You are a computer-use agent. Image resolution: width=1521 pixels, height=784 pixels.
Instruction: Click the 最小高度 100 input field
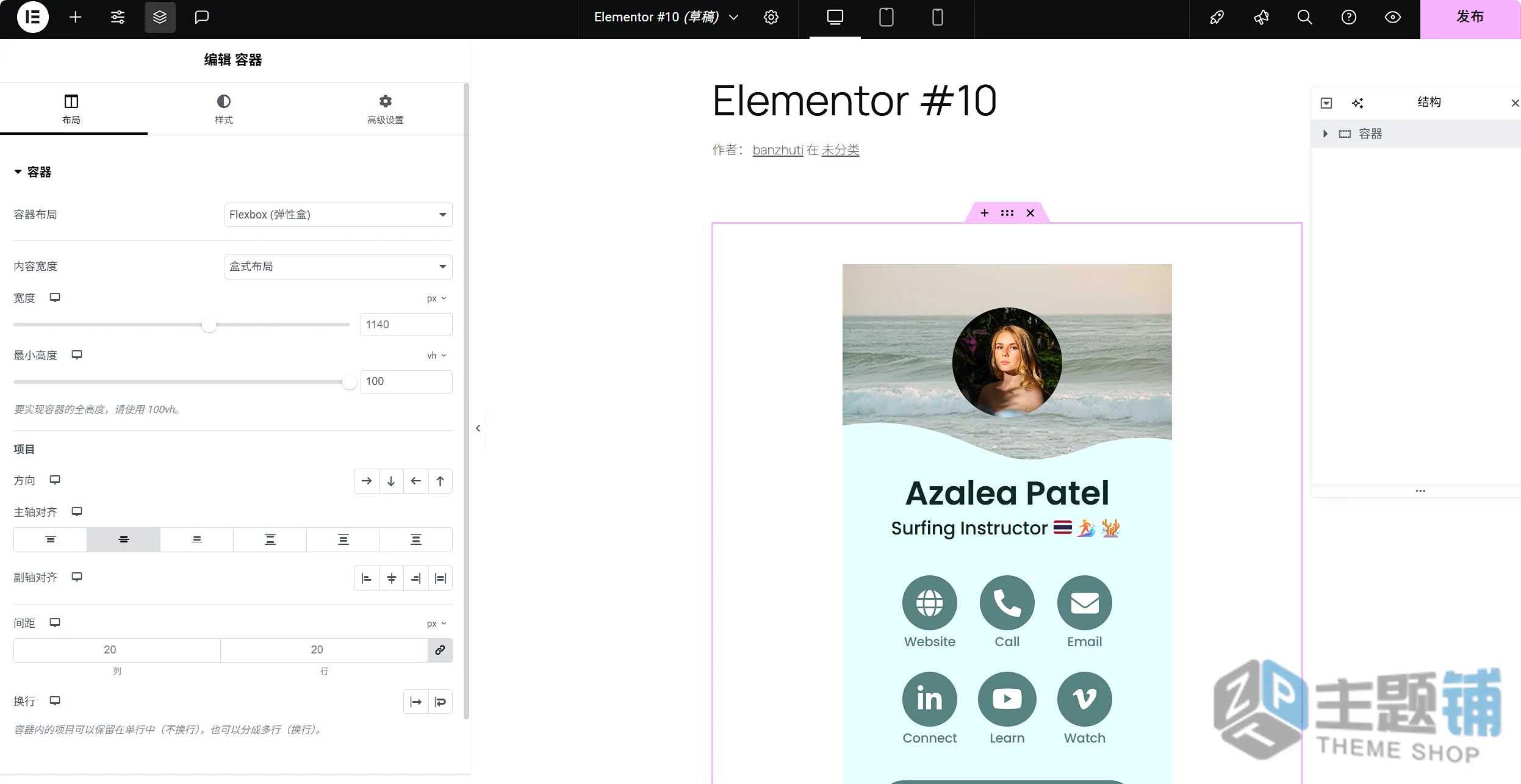pyautogui.click(x=406, y=381)
